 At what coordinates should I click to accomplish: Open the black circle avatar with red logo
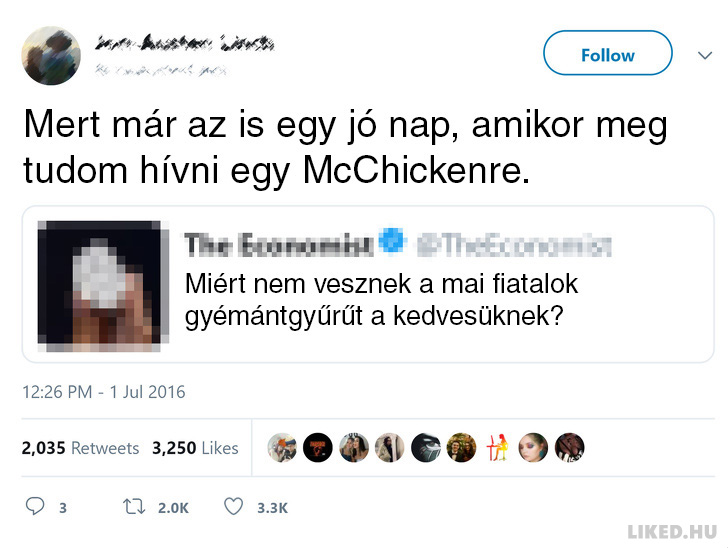tap(318, 448)
